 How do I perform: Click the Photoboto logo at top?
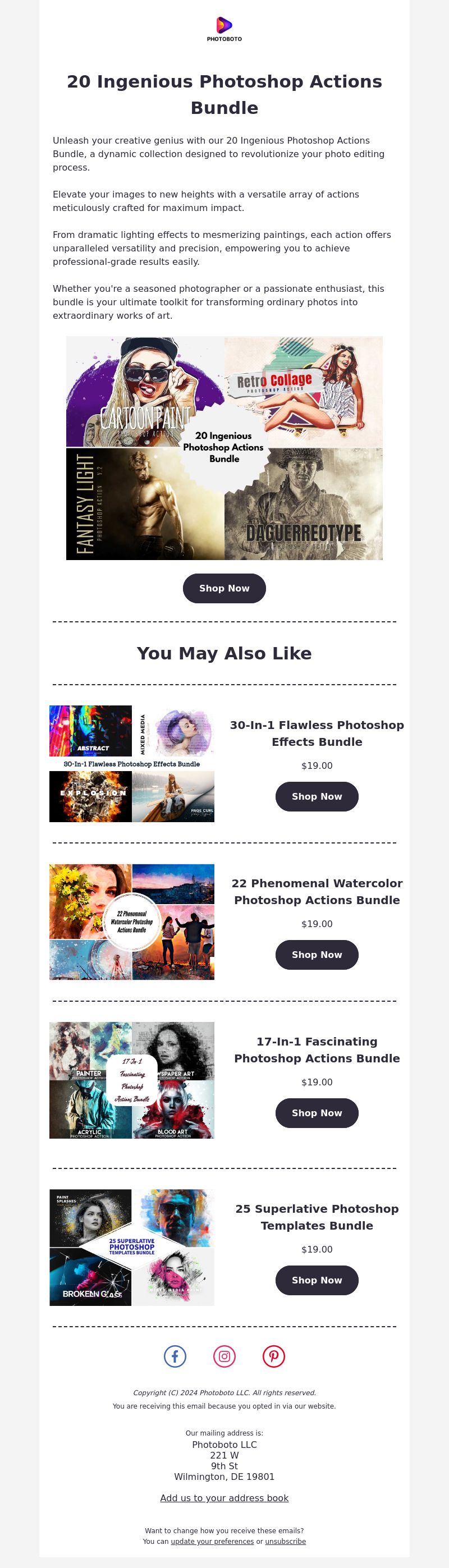(224, 29)
